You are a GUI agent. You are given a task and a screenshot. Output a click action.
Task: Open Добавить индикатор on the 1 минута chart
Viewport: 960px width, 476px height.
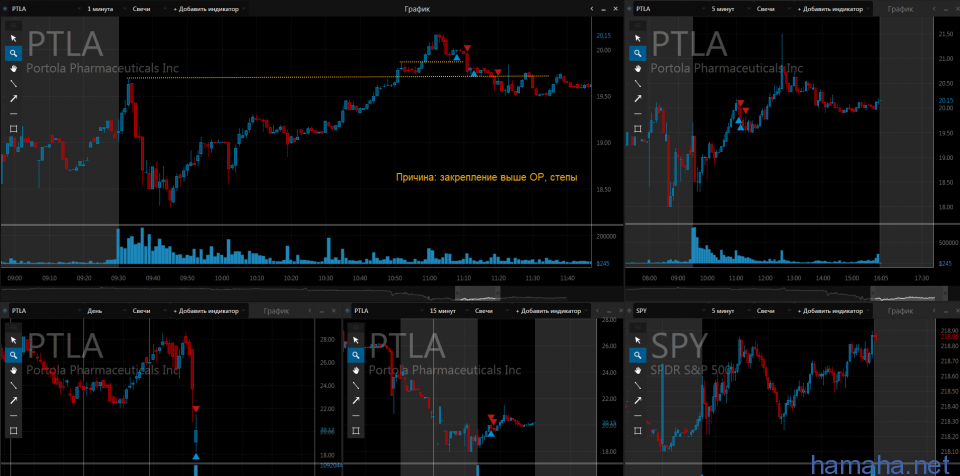[207, 9]
